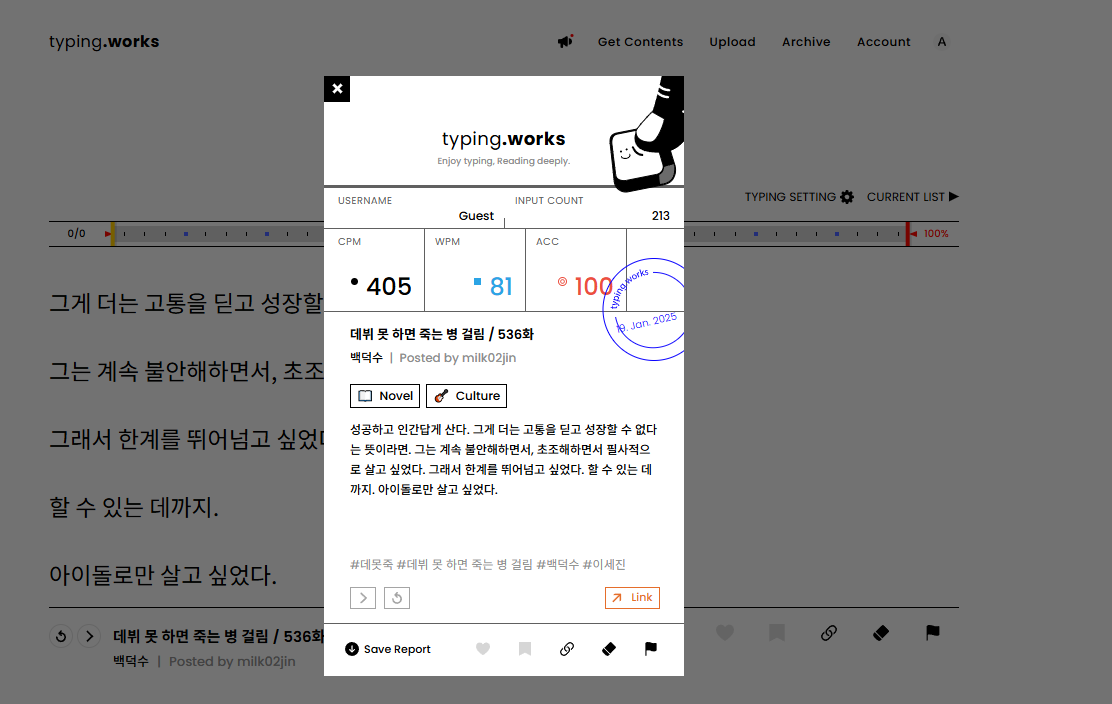The height and width of the screenshot is (704, 1112).
Task: Click background line 할 수 있는 데까지.
Action: click(134, 507)
